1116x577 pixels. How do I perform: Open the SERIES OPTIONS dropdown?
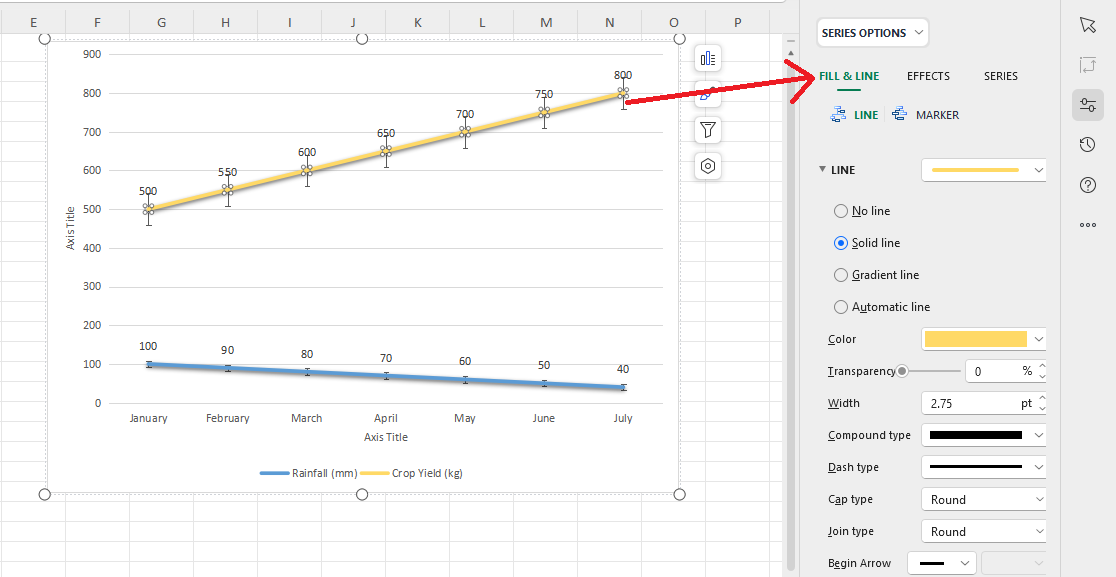coord(872,32)
